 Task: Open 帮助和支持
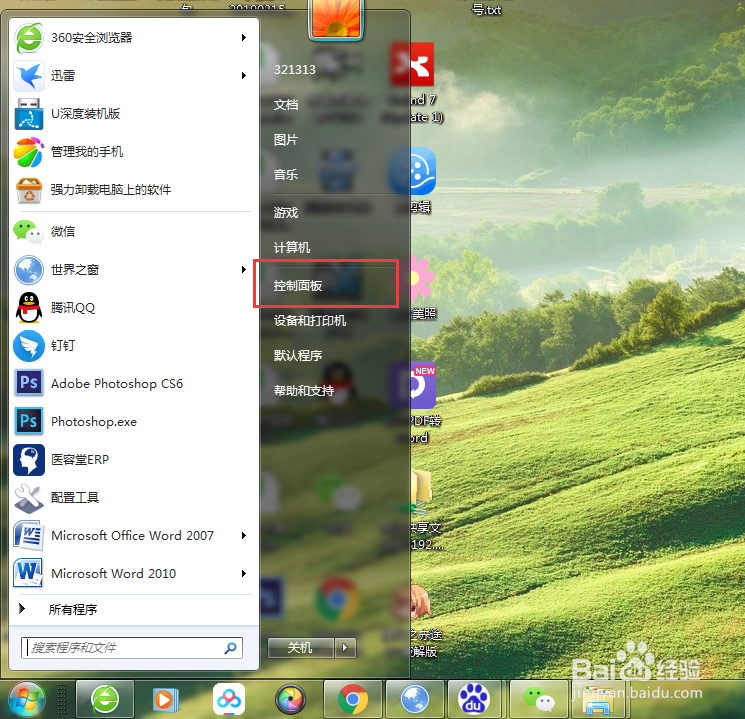(x=304, y=391)
